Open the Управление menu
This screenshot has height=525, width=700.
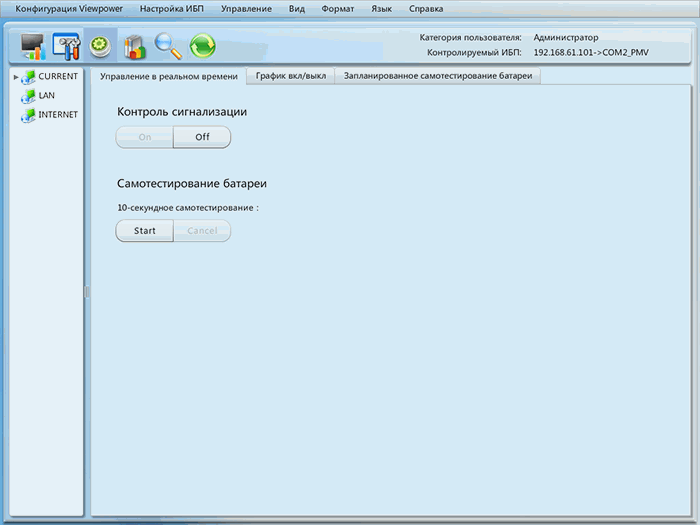246,9
